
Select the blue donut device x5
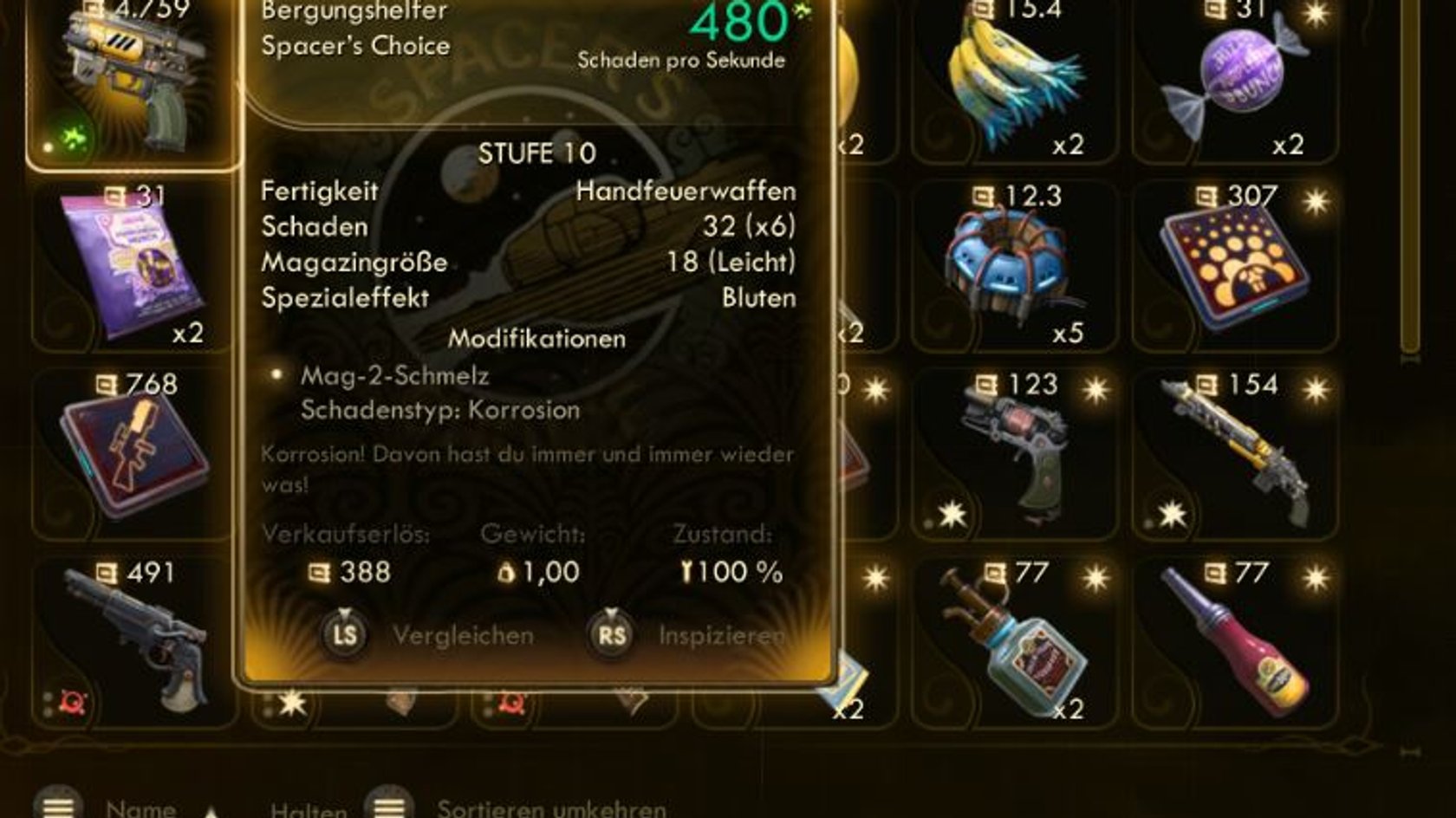point(1014,264)
